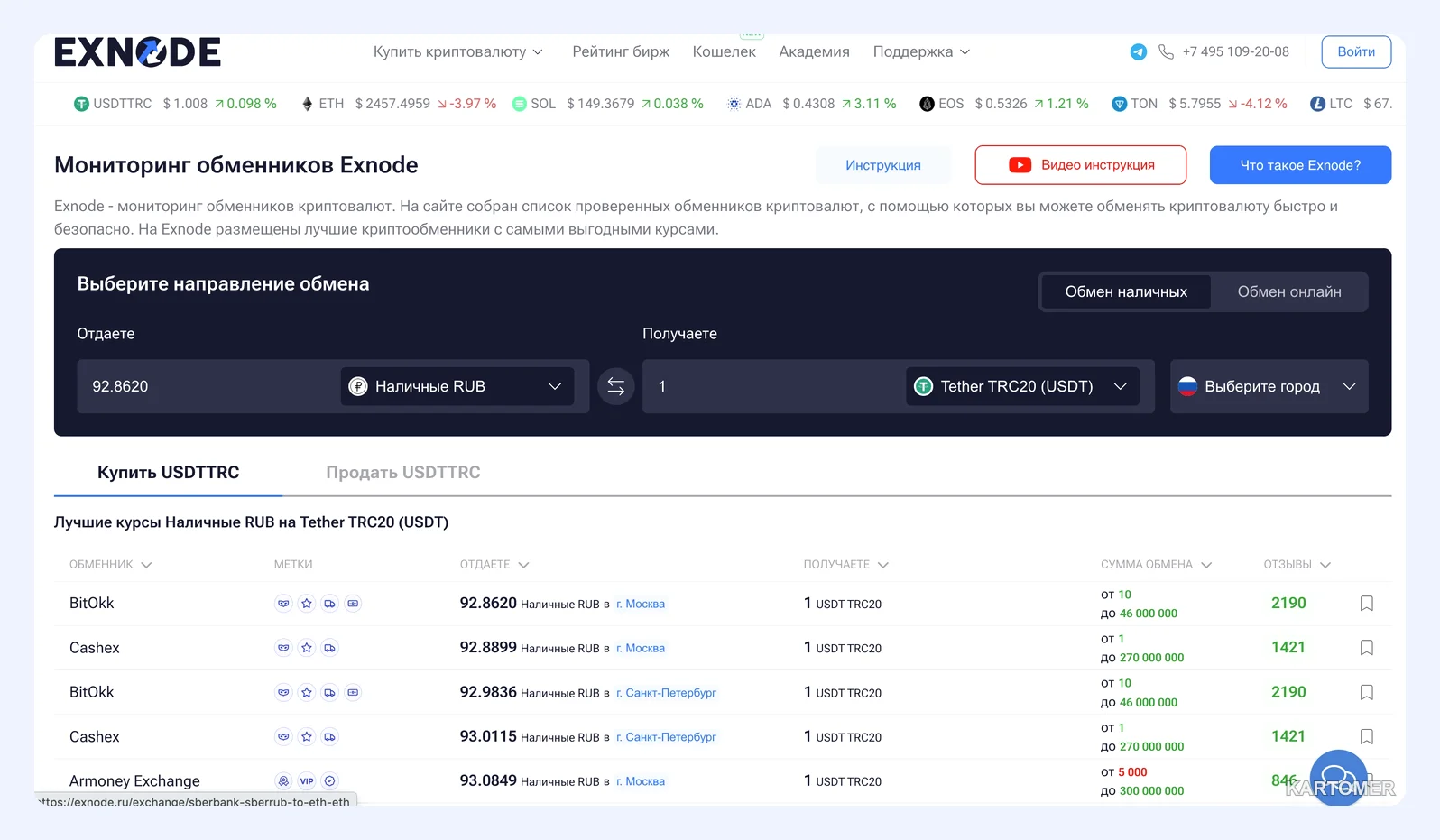This screenshot has width=1440, height=840.
Task: Expand the Поддержка menu
Action: 921,52
